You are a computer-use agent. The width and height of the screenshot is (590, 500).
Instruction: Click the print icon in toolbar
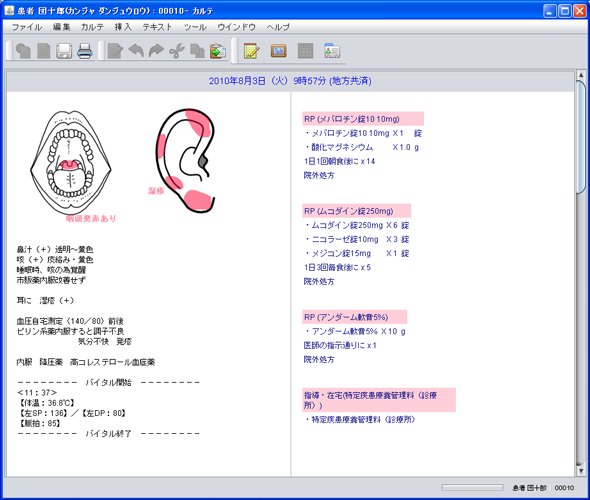coord(85,51)
